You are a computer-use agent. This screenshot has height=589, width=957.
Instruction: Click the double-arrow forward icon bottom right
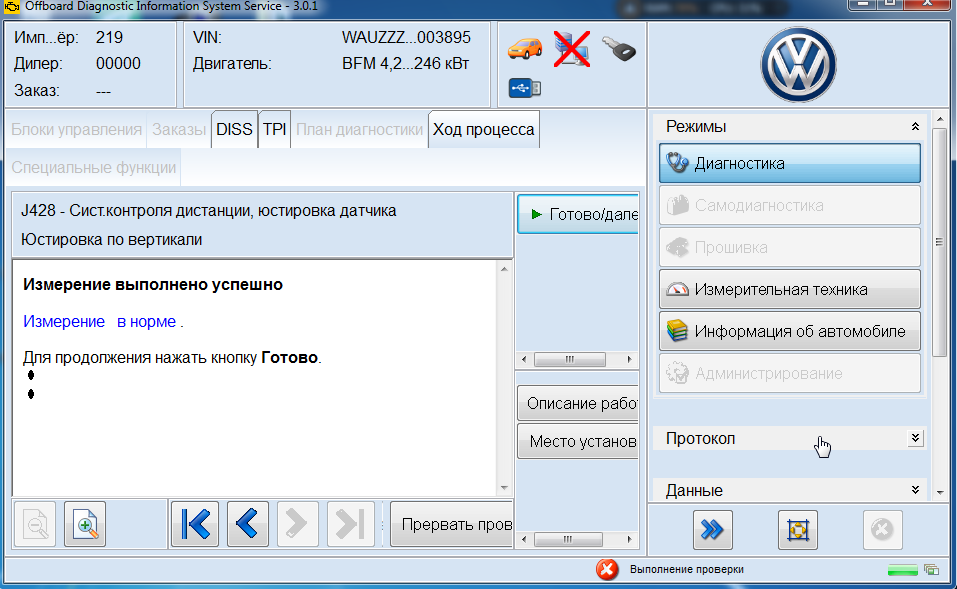point(712,530)
